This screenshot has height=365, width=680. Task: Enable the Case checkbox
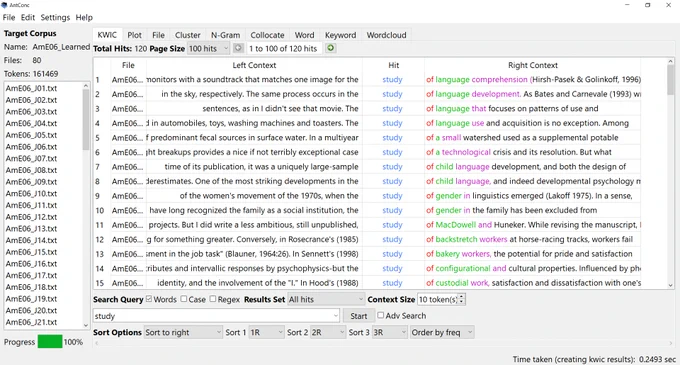pos(183,299)
